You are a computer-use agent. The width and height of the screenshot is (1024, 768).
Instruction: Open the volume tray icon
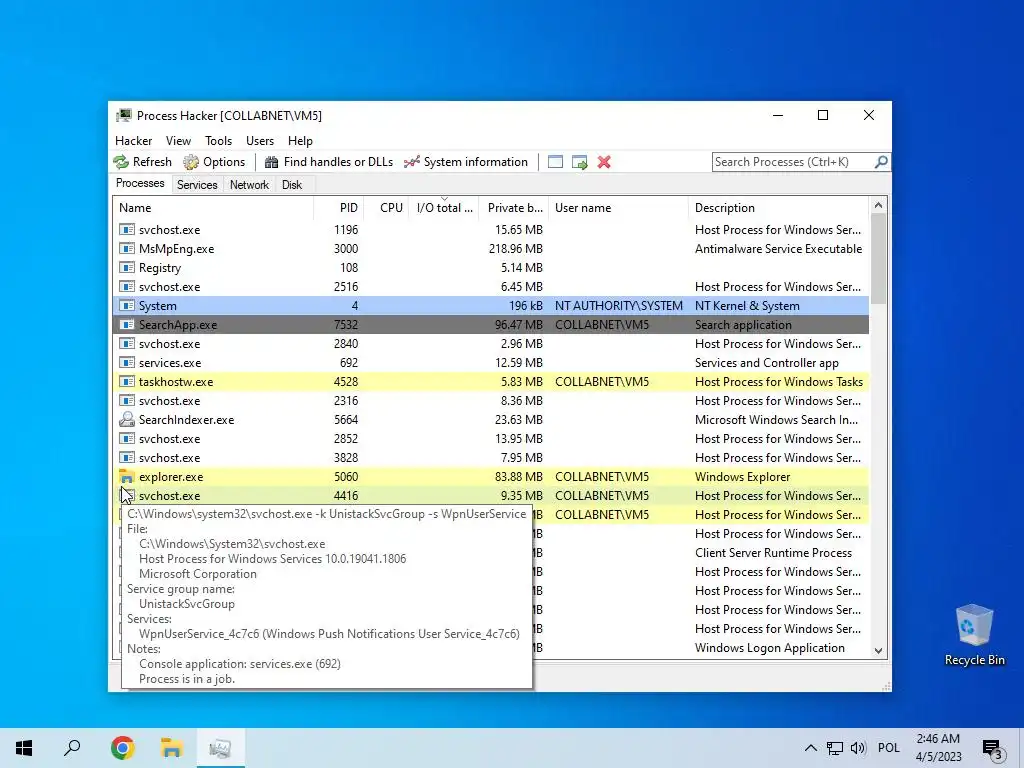pyautogui.click(x=858, y=748)
